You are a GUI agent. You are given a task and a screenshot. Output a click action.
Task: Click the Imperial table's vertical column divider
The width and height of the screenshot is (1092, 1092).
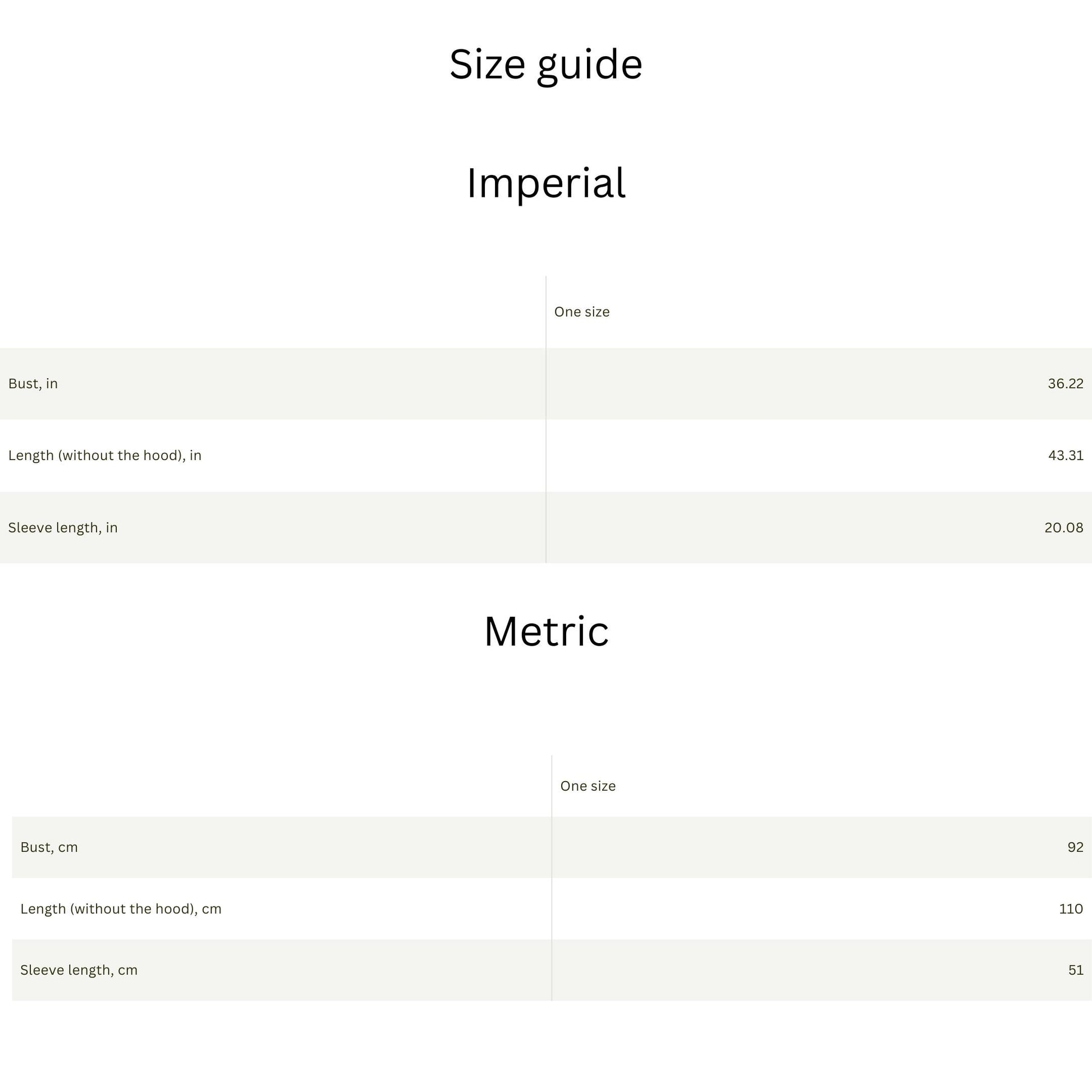[546, 419]
